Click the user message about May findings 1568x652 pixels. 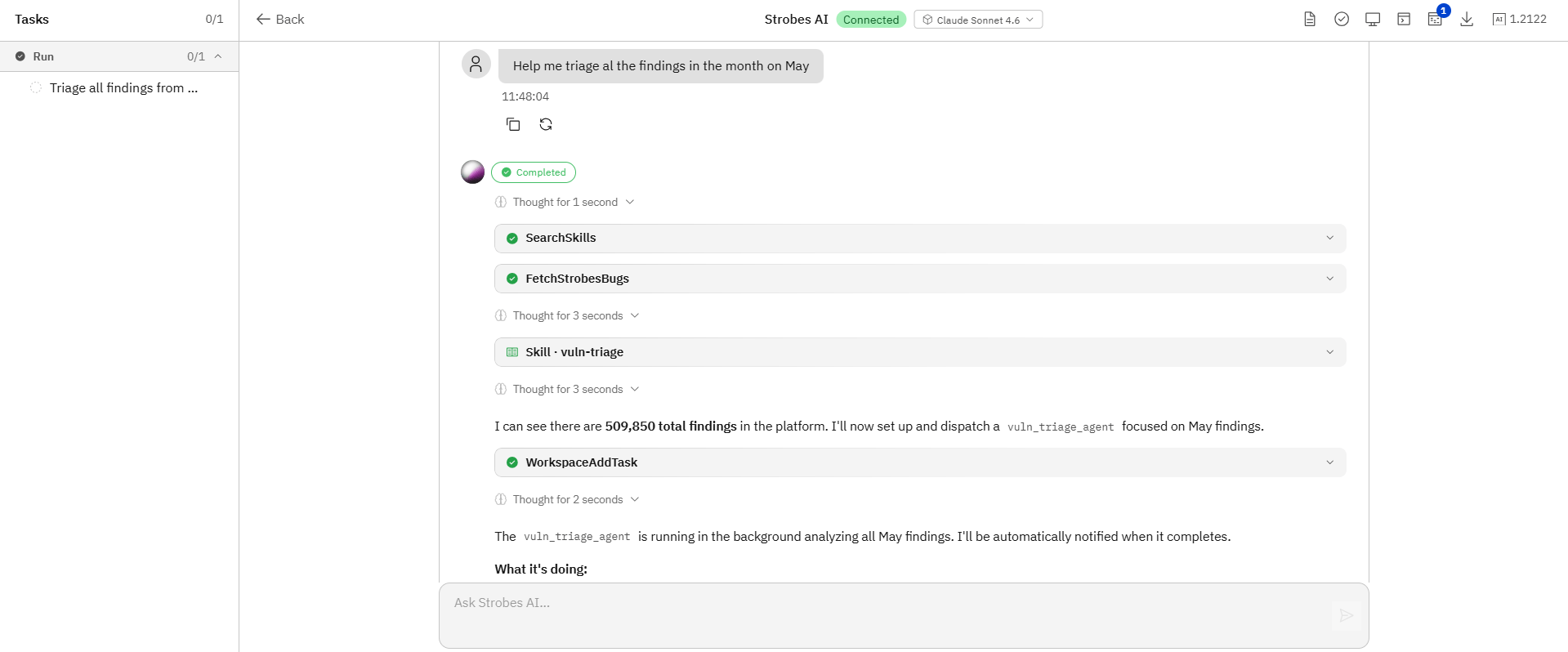pyautogui.click(x=661, y=66)
